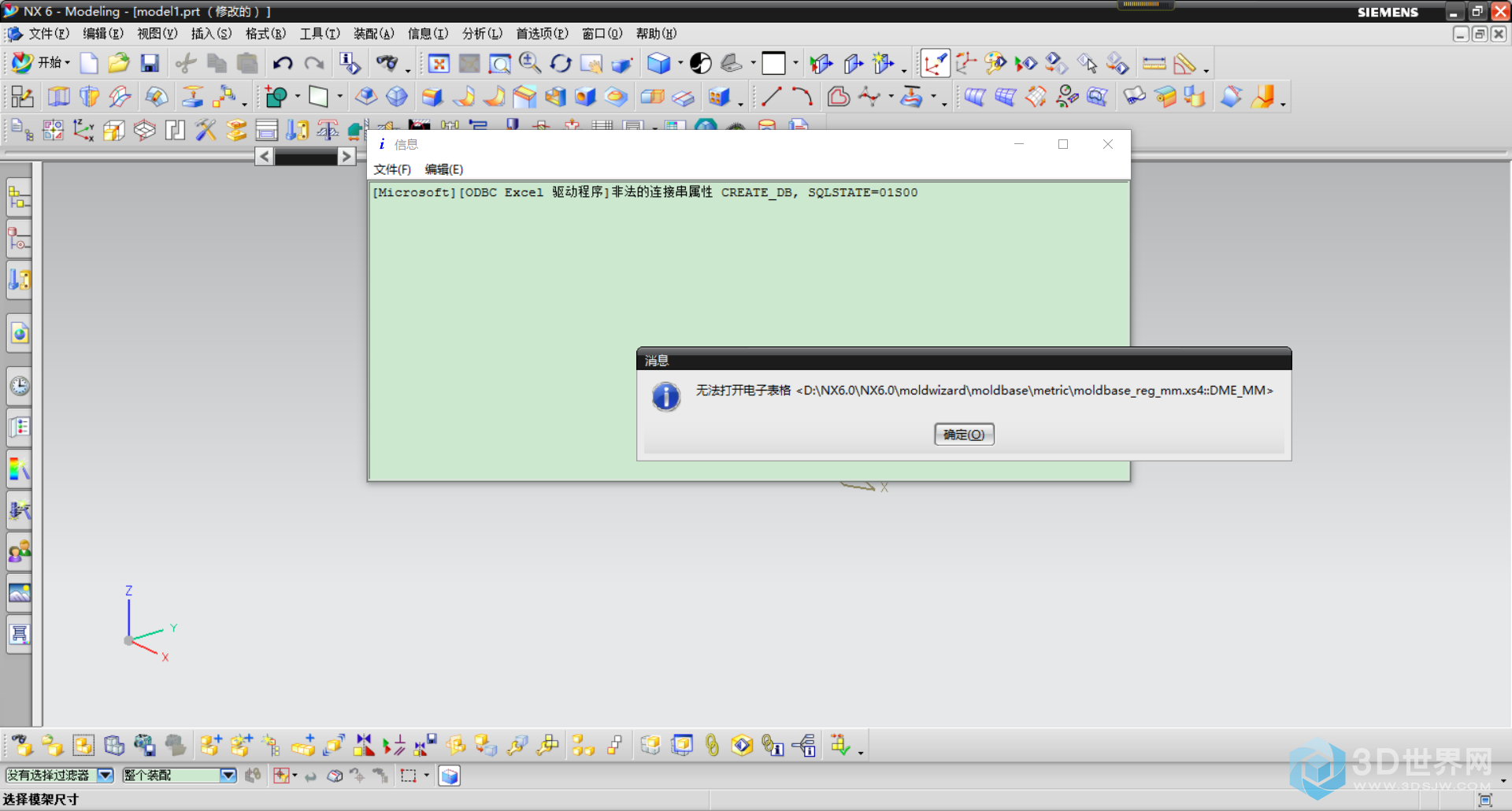Viewport: 1512px width, 811px height.
Task: Click the toolbar left scroll arrow button
Action: 265,157
